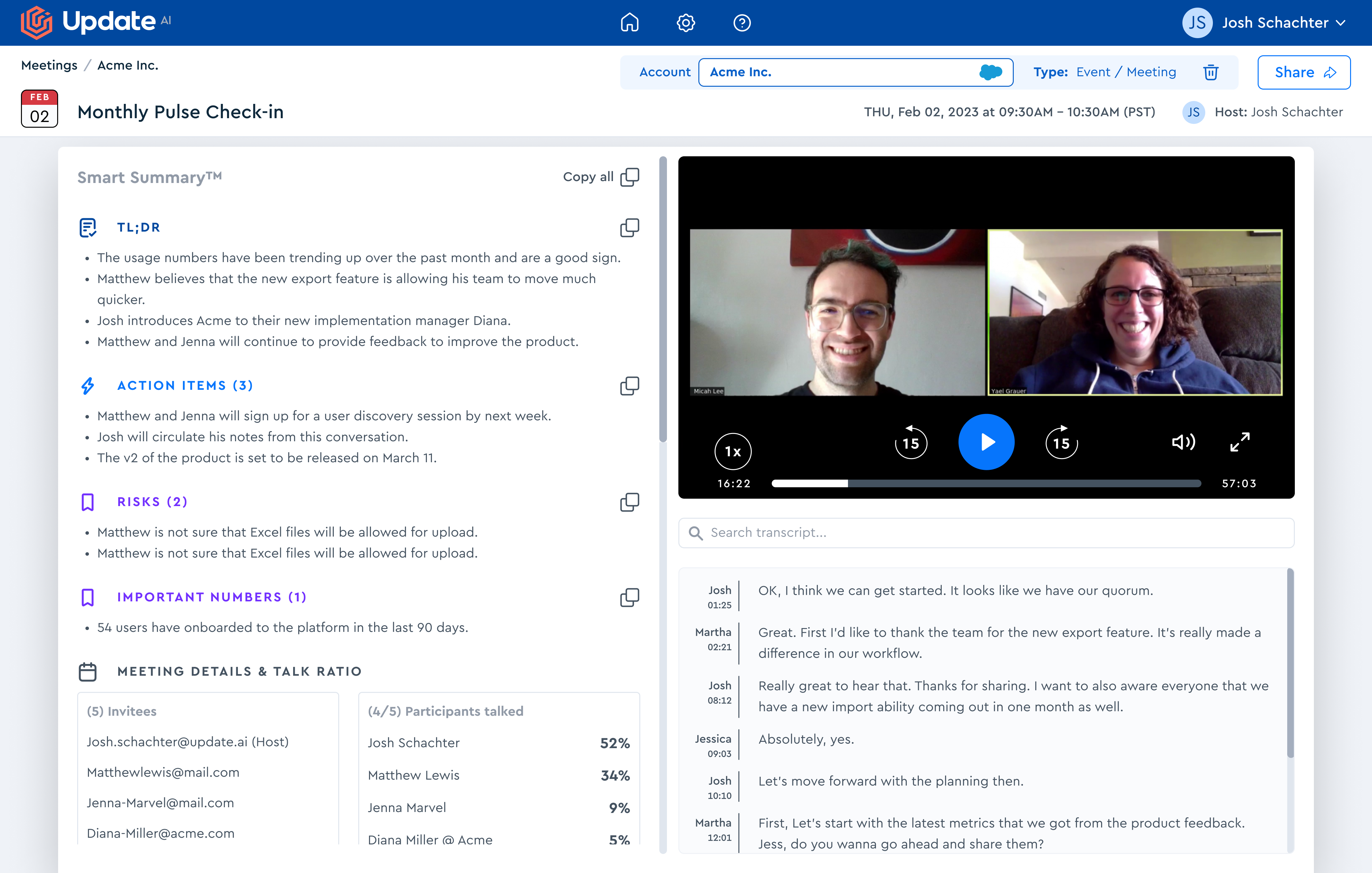Image resolution: width=1372 pixels, height=873 pixels.
Task: Select the ACTION ITEMS (3) heading
Action: tap(185, 386)
